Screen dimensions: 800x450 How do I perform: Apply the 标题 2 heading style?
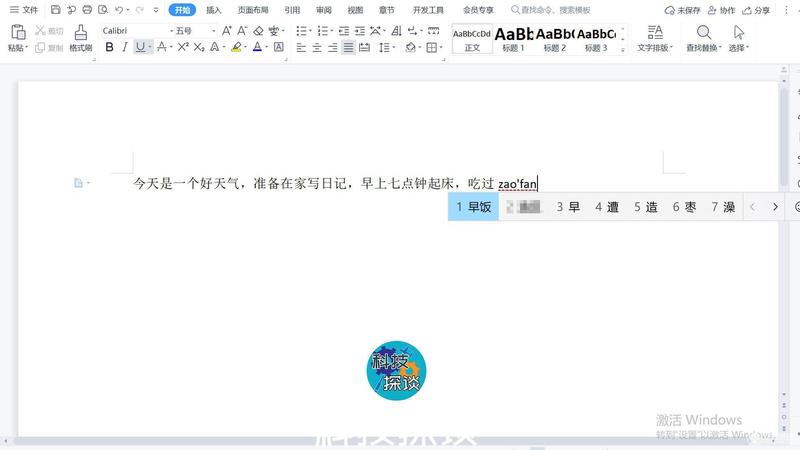click(555, 39)
